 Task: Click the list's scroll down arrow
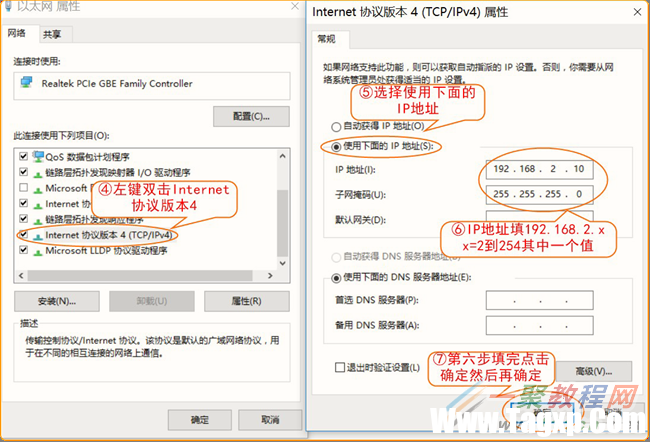[x=283, y=263]
